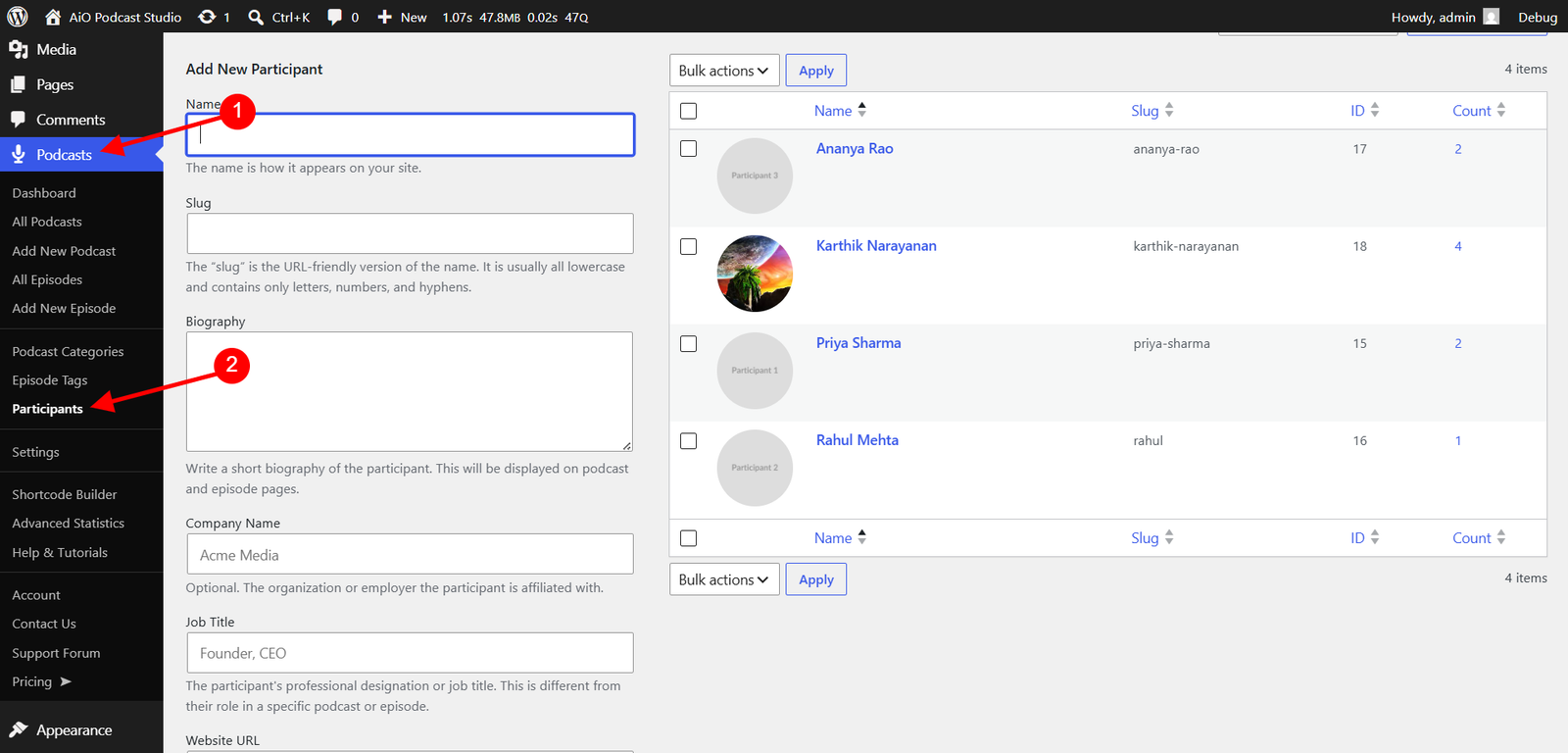Screen dimensions: 1568x753
Task: Click the top Apply button
Action: coord(816,71)
